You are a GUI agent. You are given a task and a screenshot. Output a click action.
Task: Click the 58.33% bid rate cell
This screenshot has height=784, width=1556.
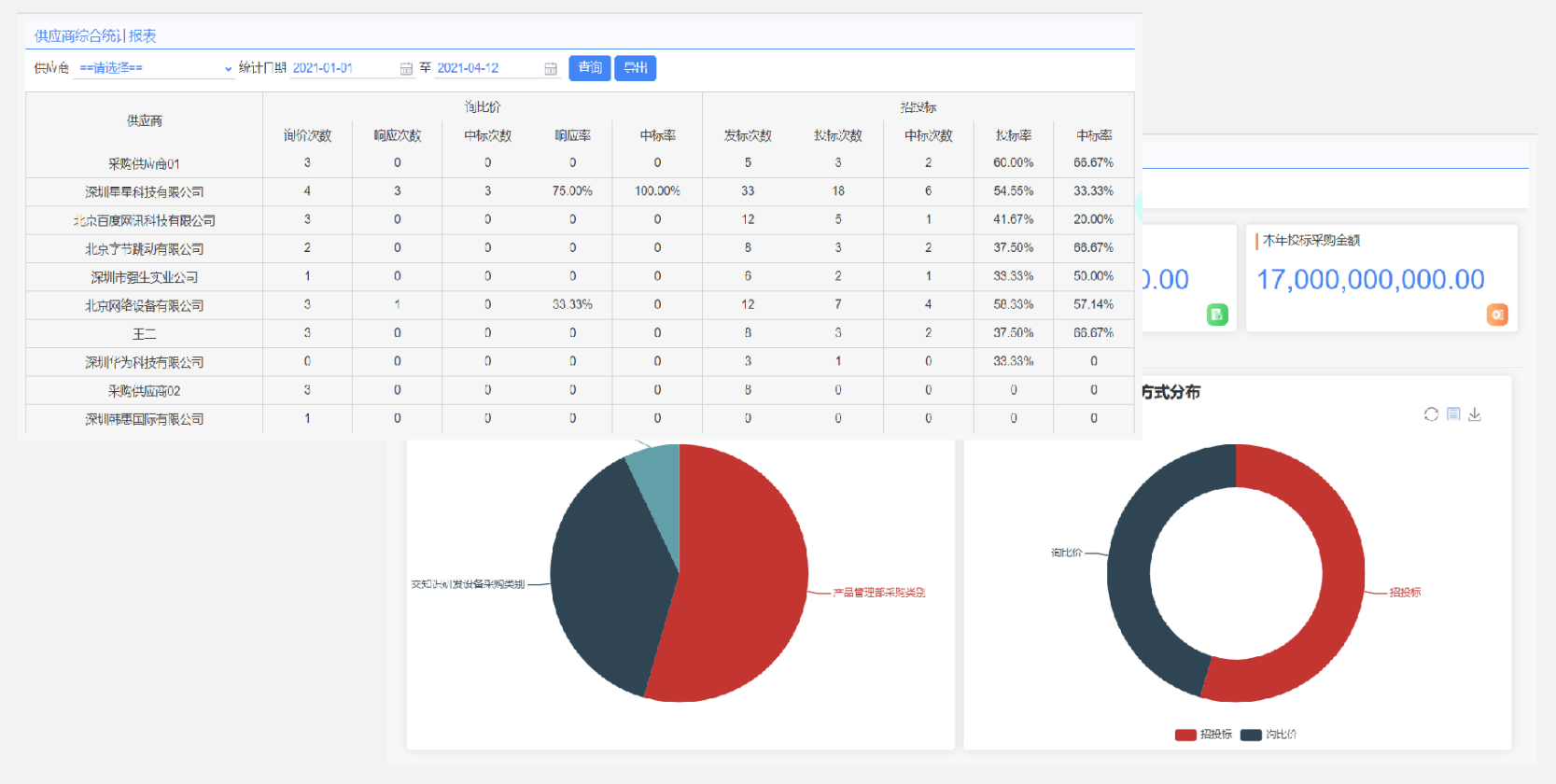pos(1014,304)
